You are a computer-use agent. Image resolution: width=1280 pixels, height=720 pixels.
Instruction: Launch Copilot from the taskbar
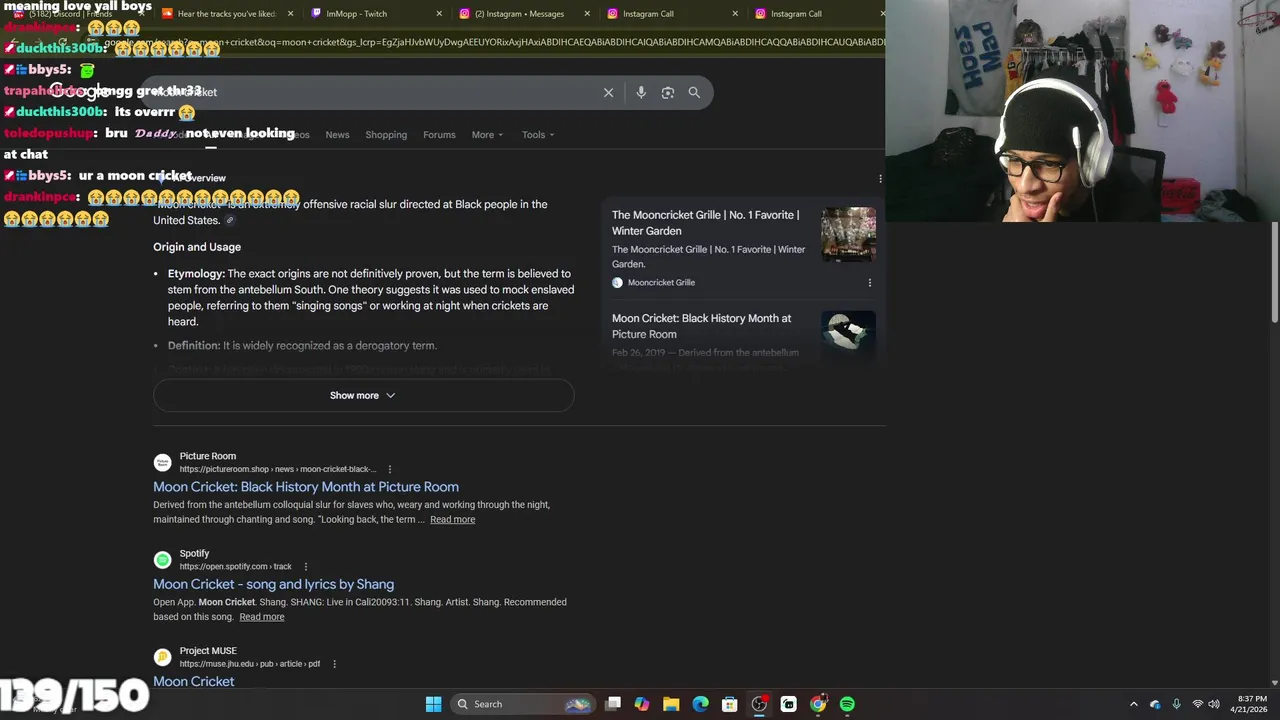click(x=642, y=704)
